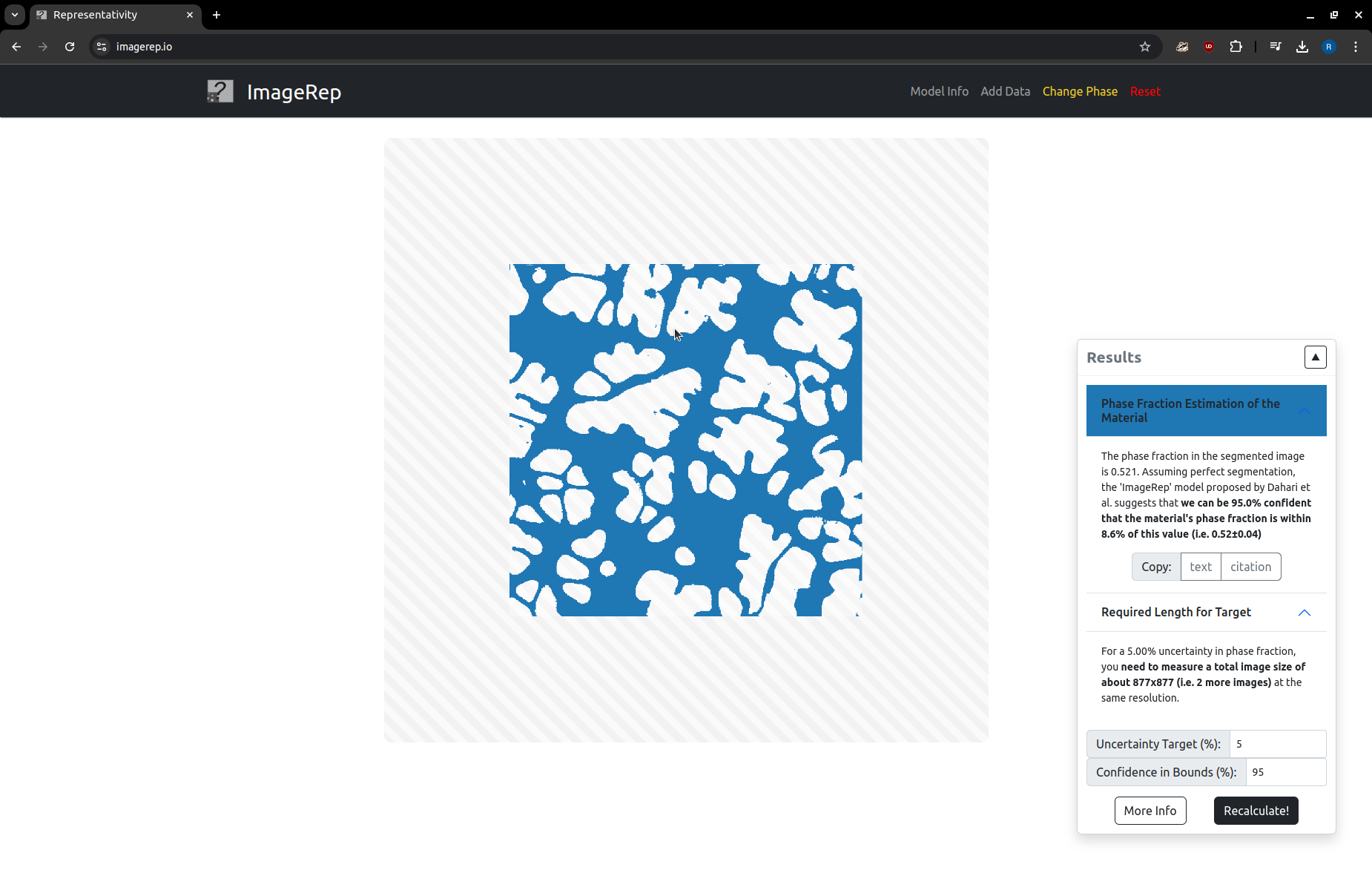Open the media control icon in toolbar
Image resolution: width=1372 pixels, height=870 pixels.
click(x=1276, y=47)
